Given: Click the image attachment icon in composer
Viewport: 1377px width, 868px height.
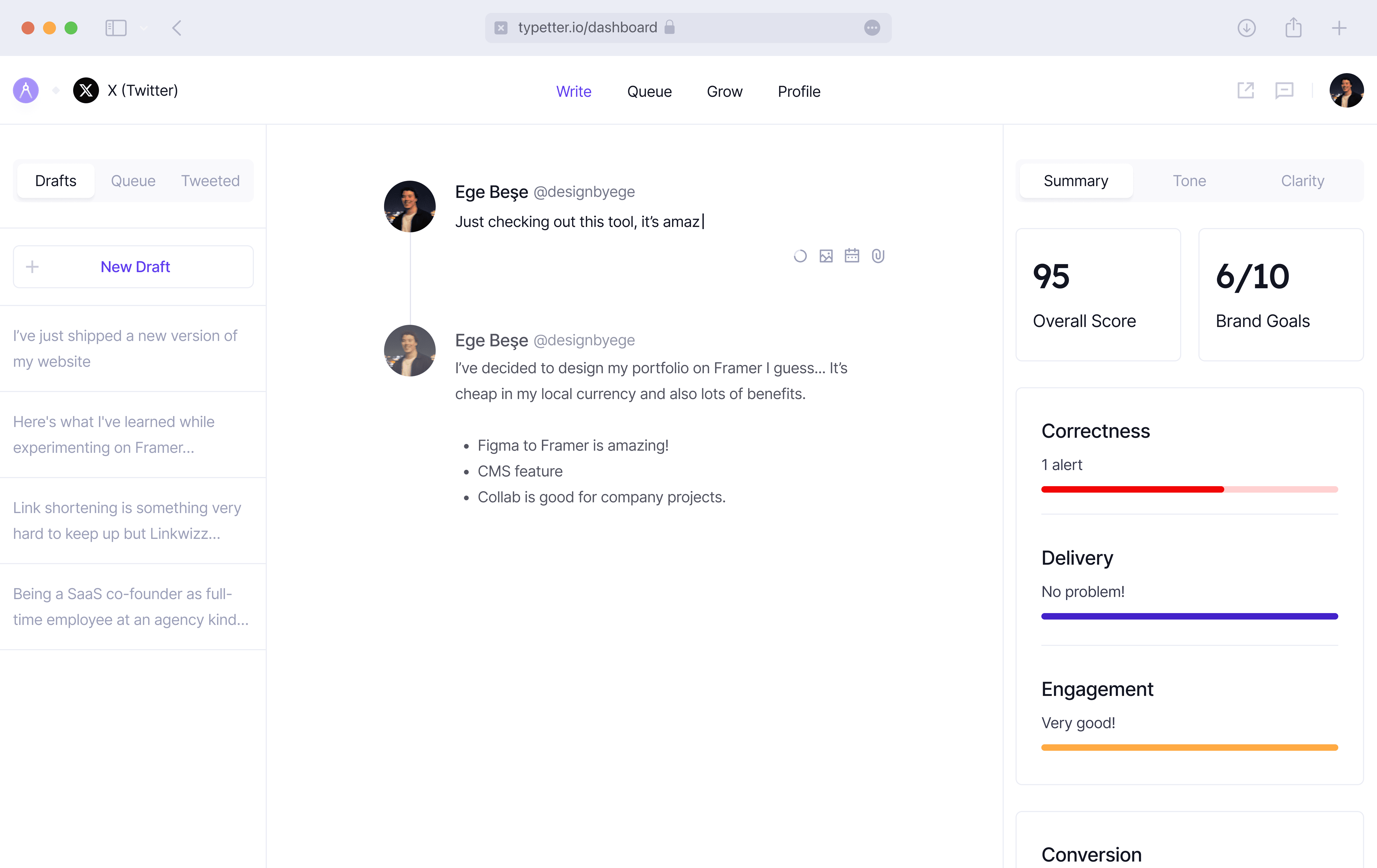Looking at the screenshot, I should [x=826, y=256].
